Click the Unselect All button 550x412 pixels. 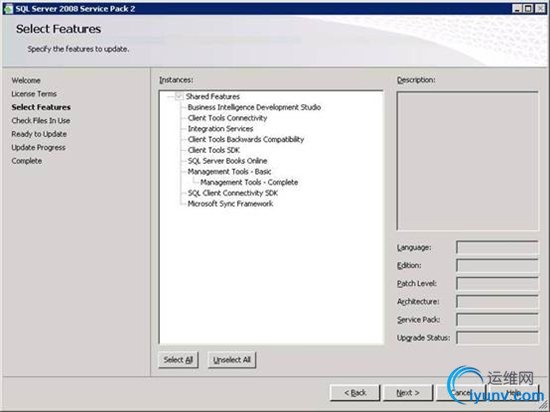click(x=232, y=360)
